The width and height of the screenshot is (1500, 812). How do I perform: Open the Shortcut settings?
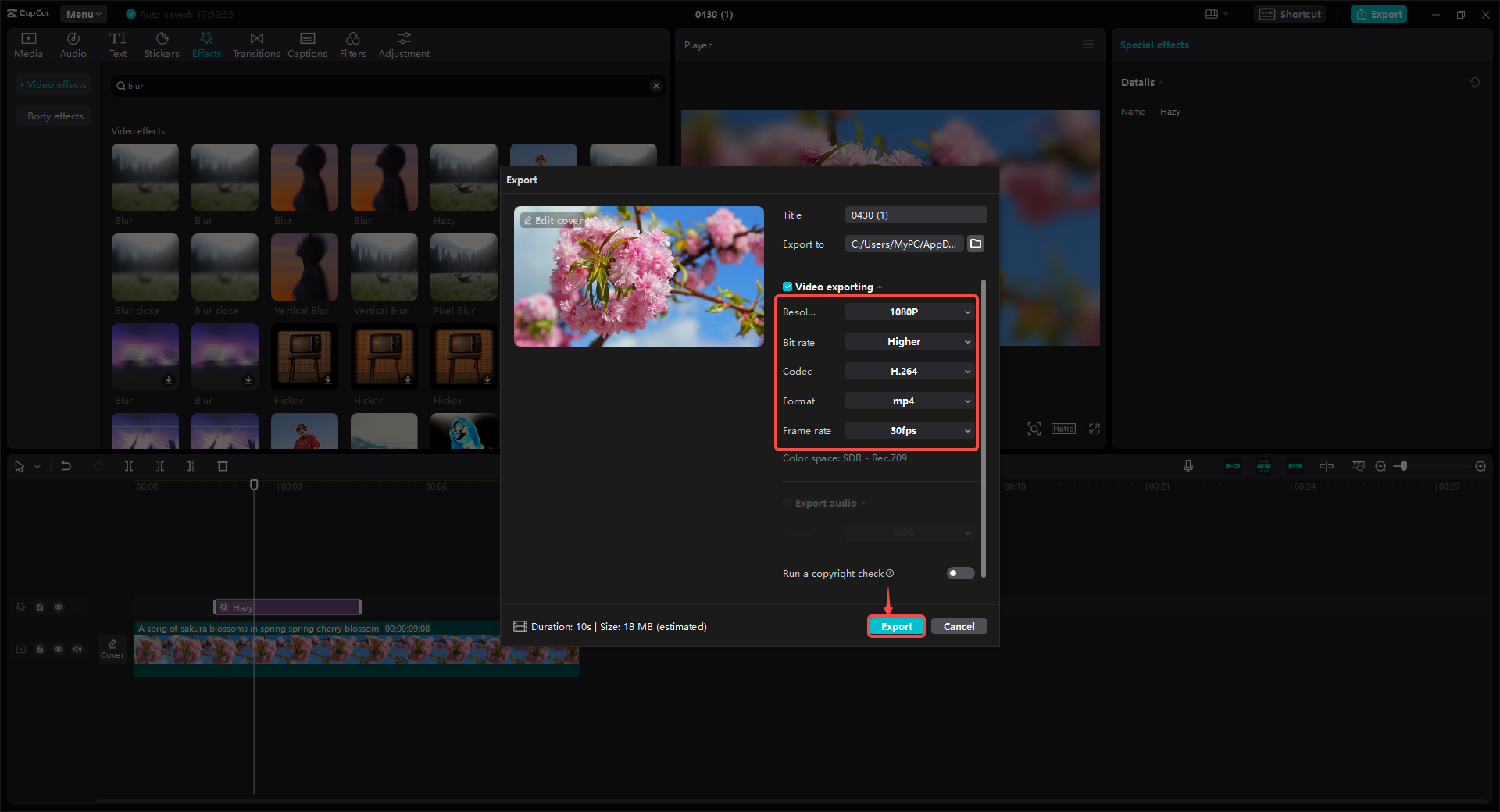tap(1289, 13)
